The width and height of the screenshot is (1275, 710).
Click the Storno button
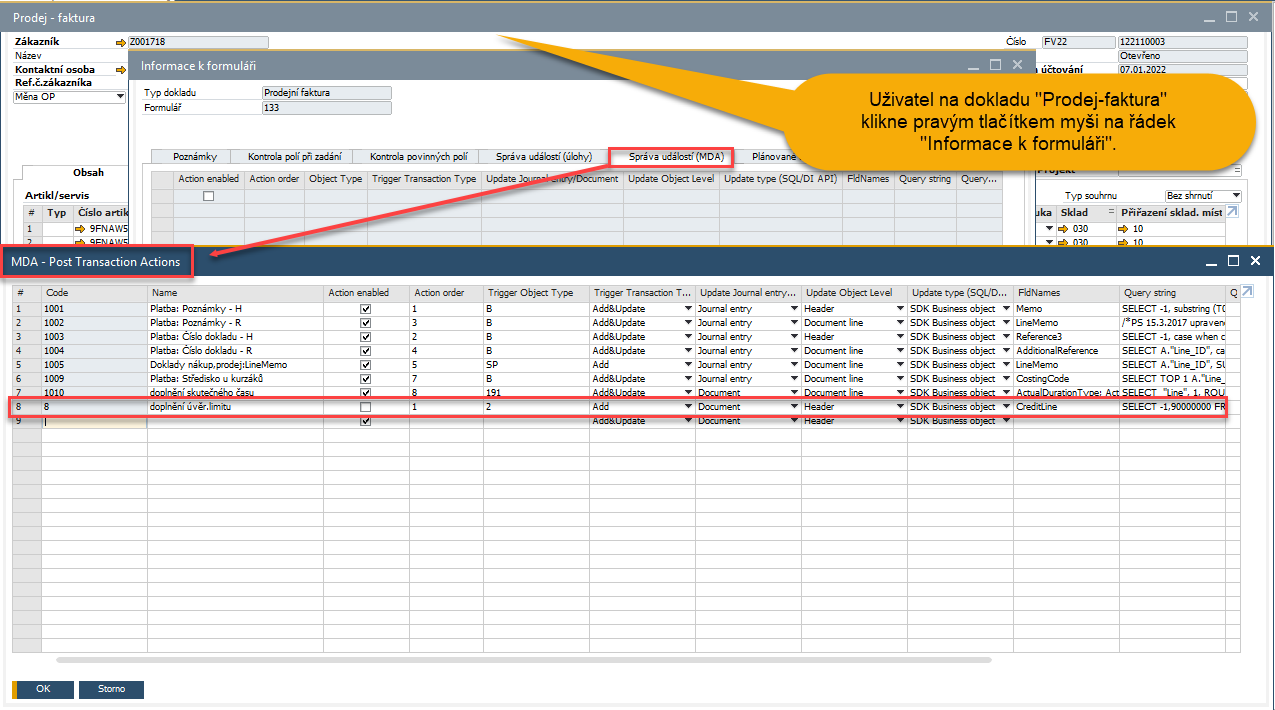click(111, 689)
